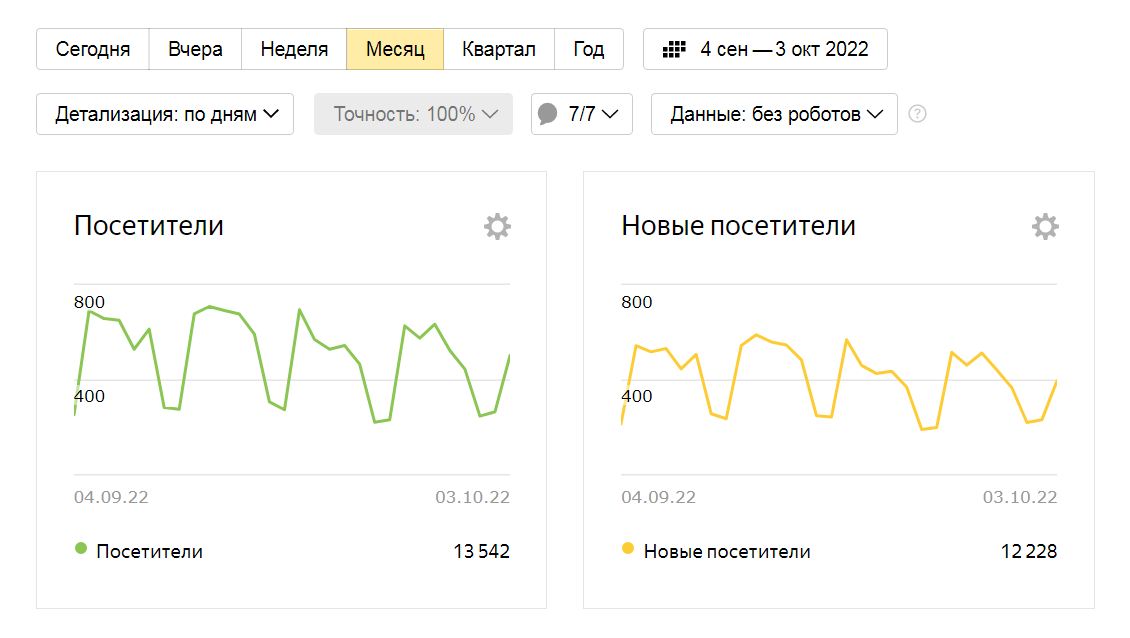Viewport: 1130px width, 638px height.
Task: Click the green Посетители legend dot
Action: tap(81, 549)
